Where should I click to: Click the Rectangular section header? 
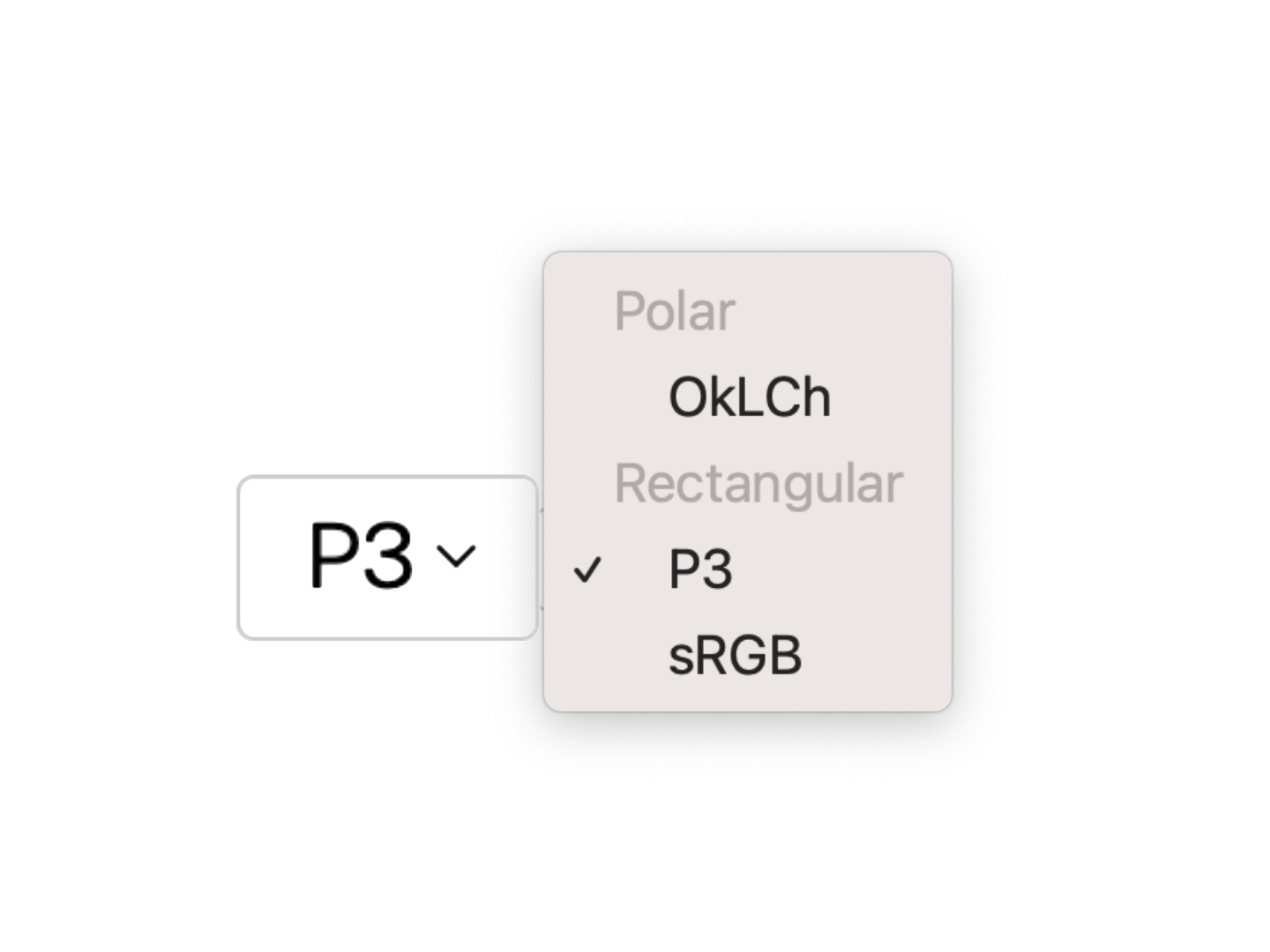758,482
